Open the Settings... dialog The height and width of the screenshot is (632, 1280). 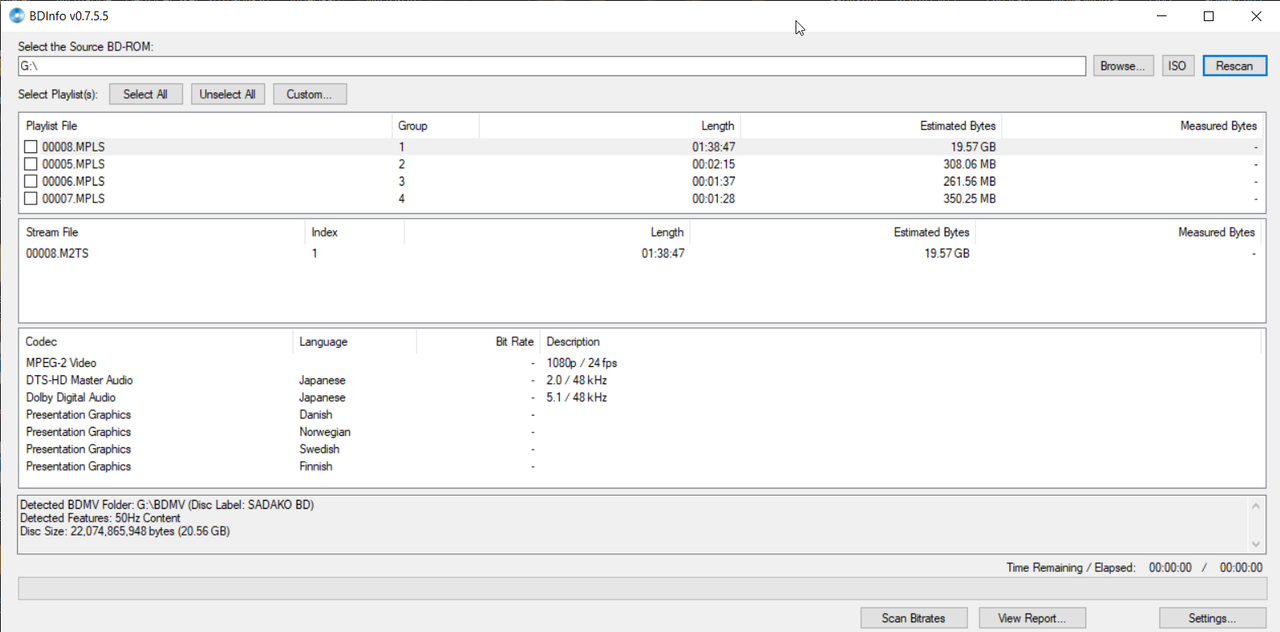1212,618
